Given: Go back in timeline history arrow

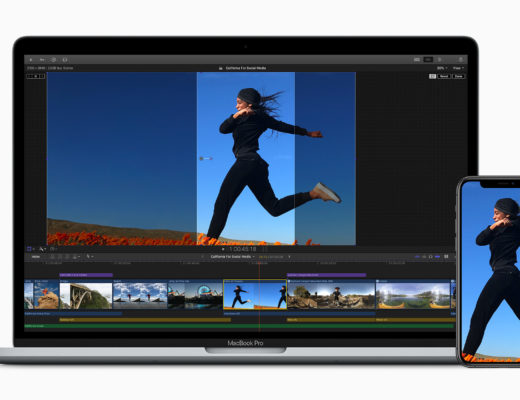Looking at the screenshot, I should (202, 257).
